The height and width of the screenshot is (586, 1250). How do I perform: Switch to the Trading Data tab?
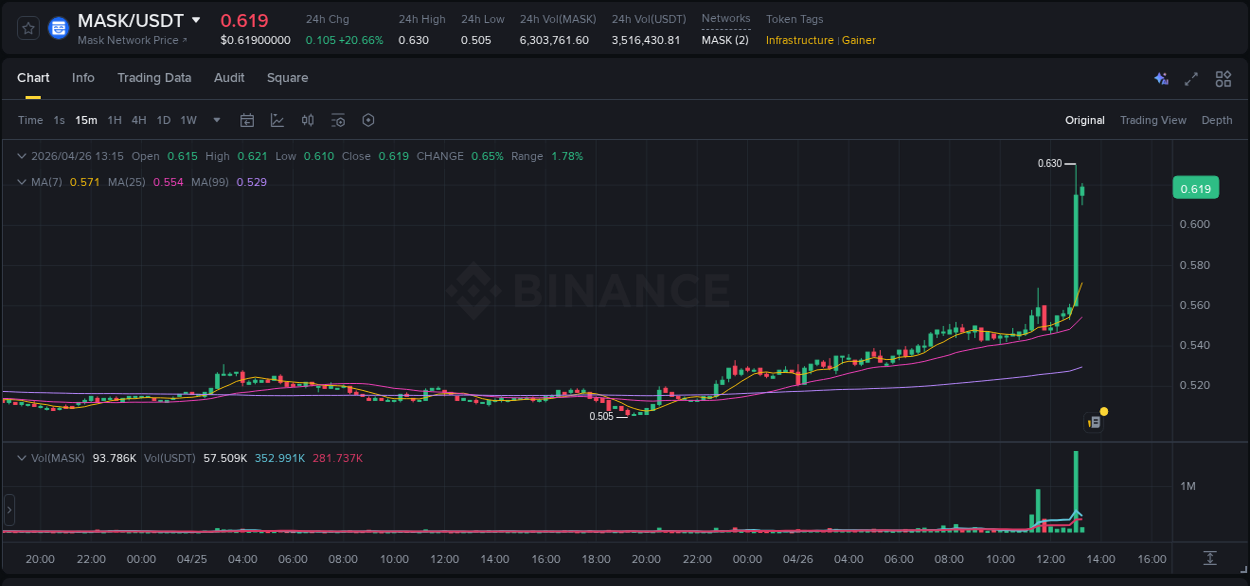(x=154, y=78)
